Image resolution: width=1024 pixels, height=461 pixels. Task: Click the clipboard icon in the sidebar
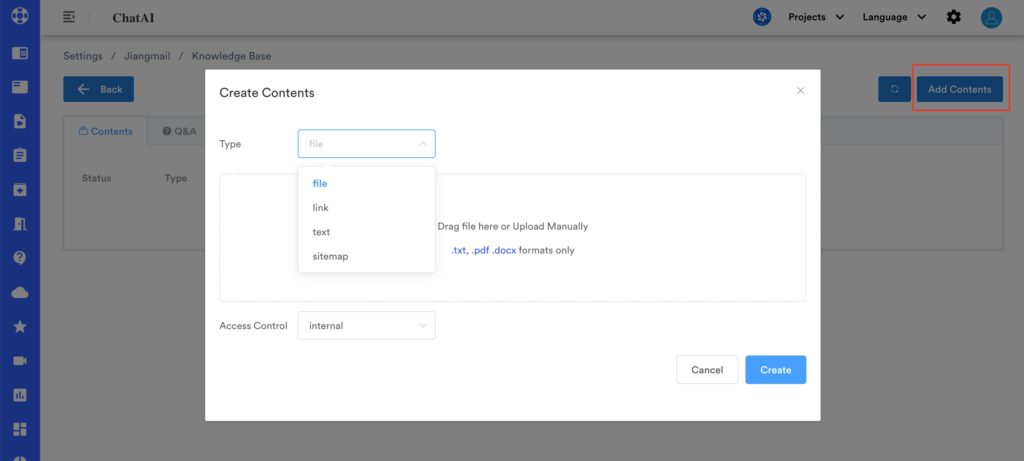coord(20,155)
